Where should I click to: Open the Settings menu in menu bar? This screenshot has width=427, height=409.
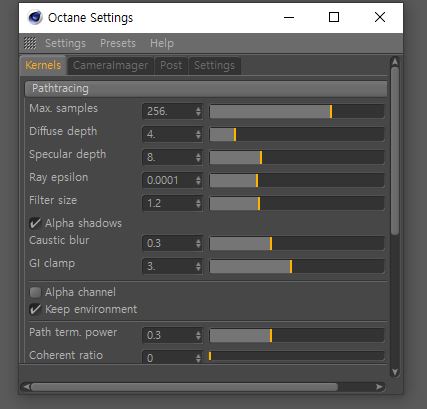point(65,43)
